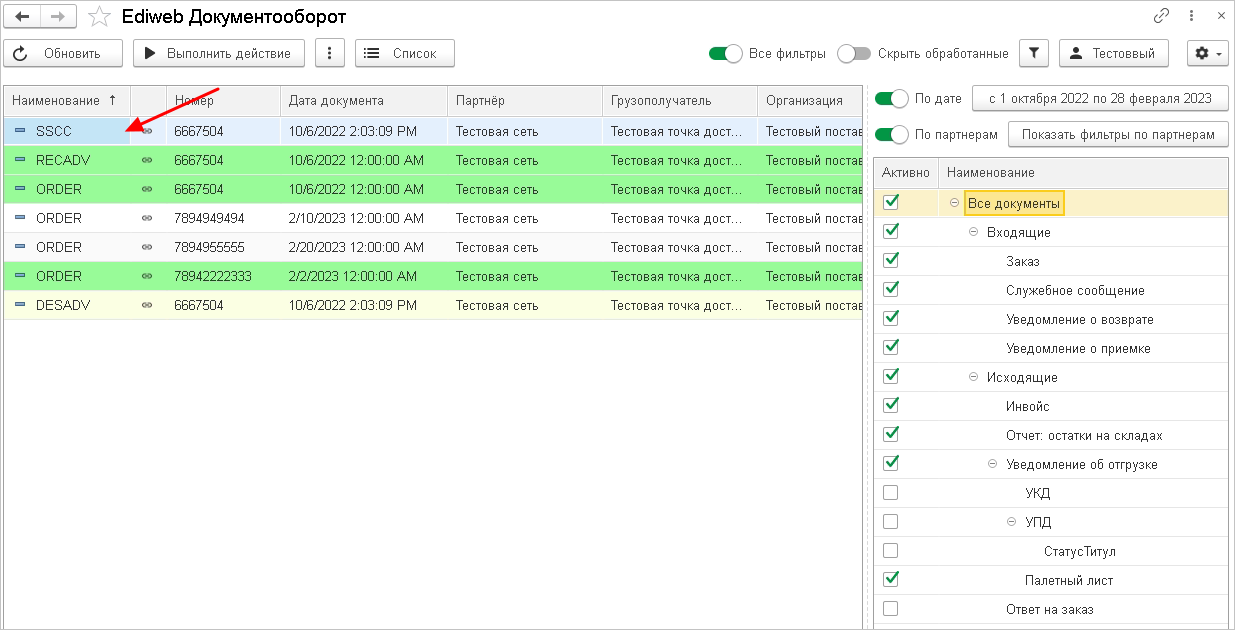Click the forward navigation arrow
The image size is (1235, 630).
[58, 16]
